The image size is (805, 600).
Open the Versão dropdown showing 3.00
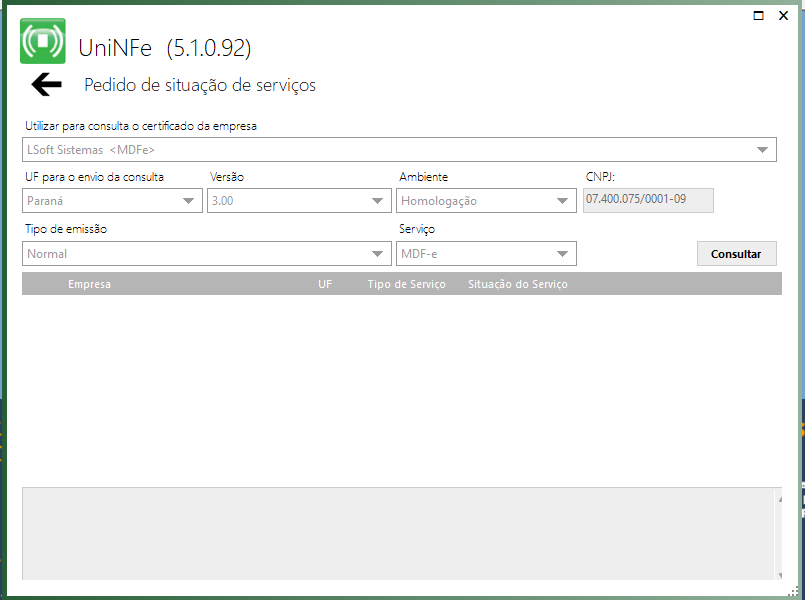299,201
